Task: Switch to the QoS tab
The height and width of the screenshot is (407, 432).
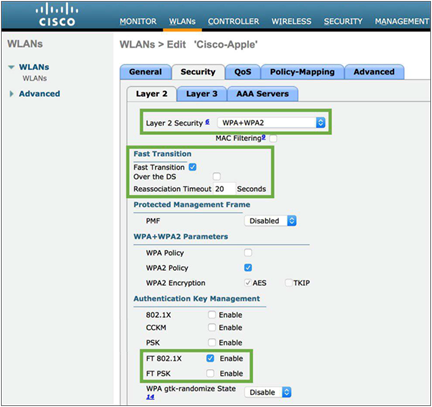Action: (243, 72)
